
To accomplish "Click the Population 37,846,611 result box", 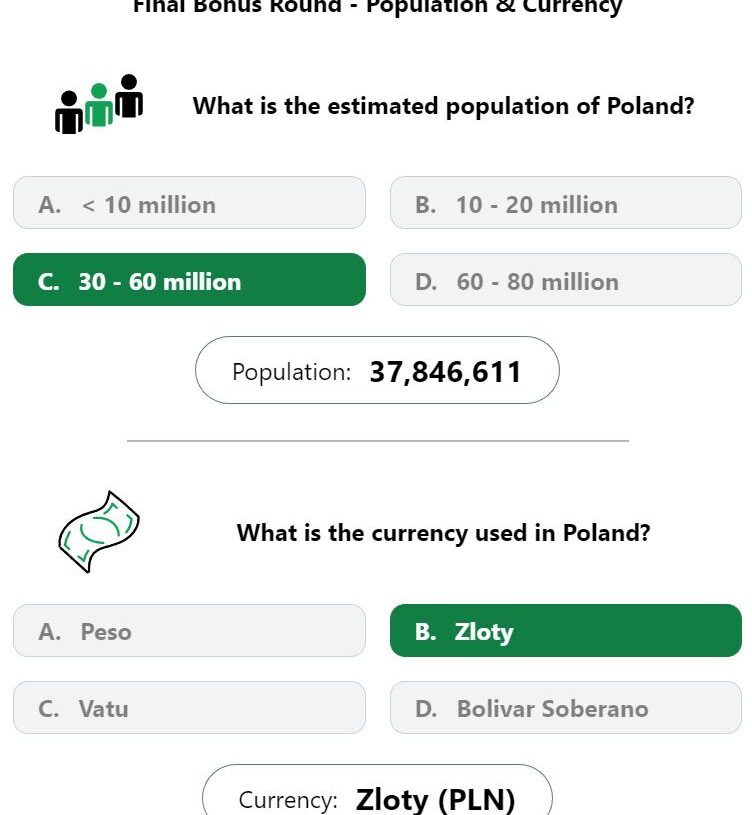I will (x=377, y=370).
